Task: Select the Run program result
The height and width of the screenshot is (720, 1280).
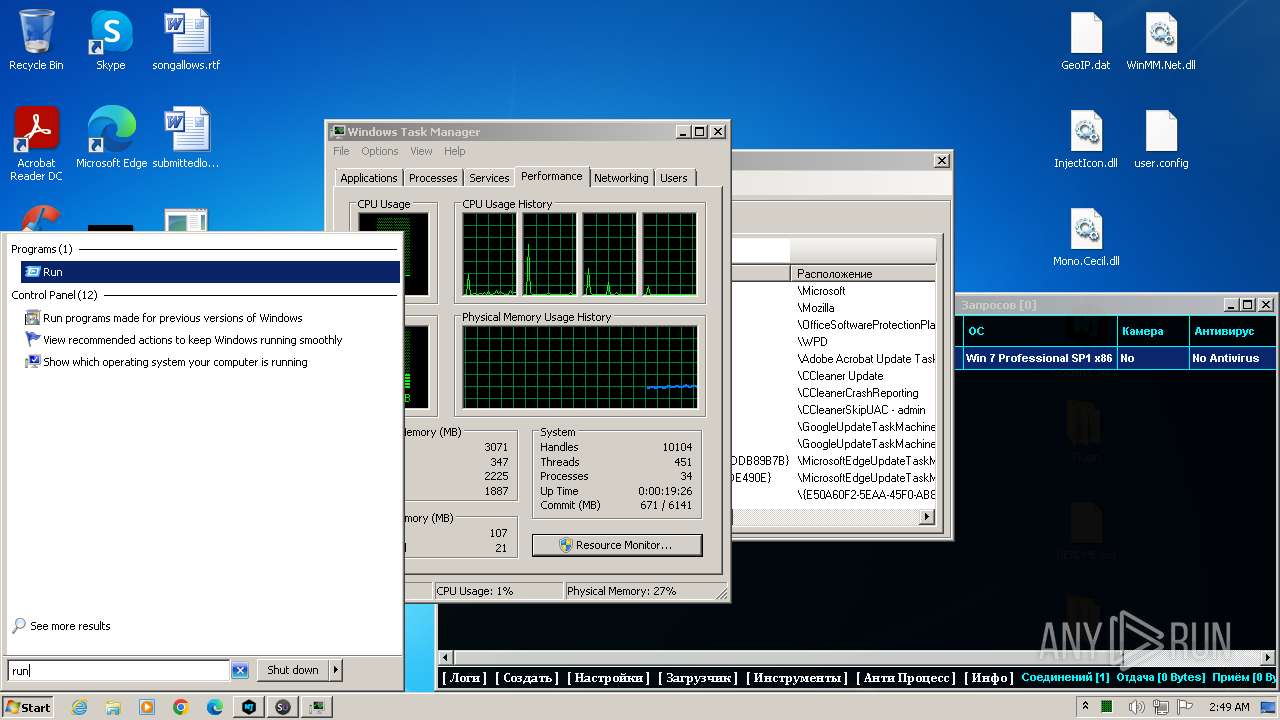Action: point(210,272)
